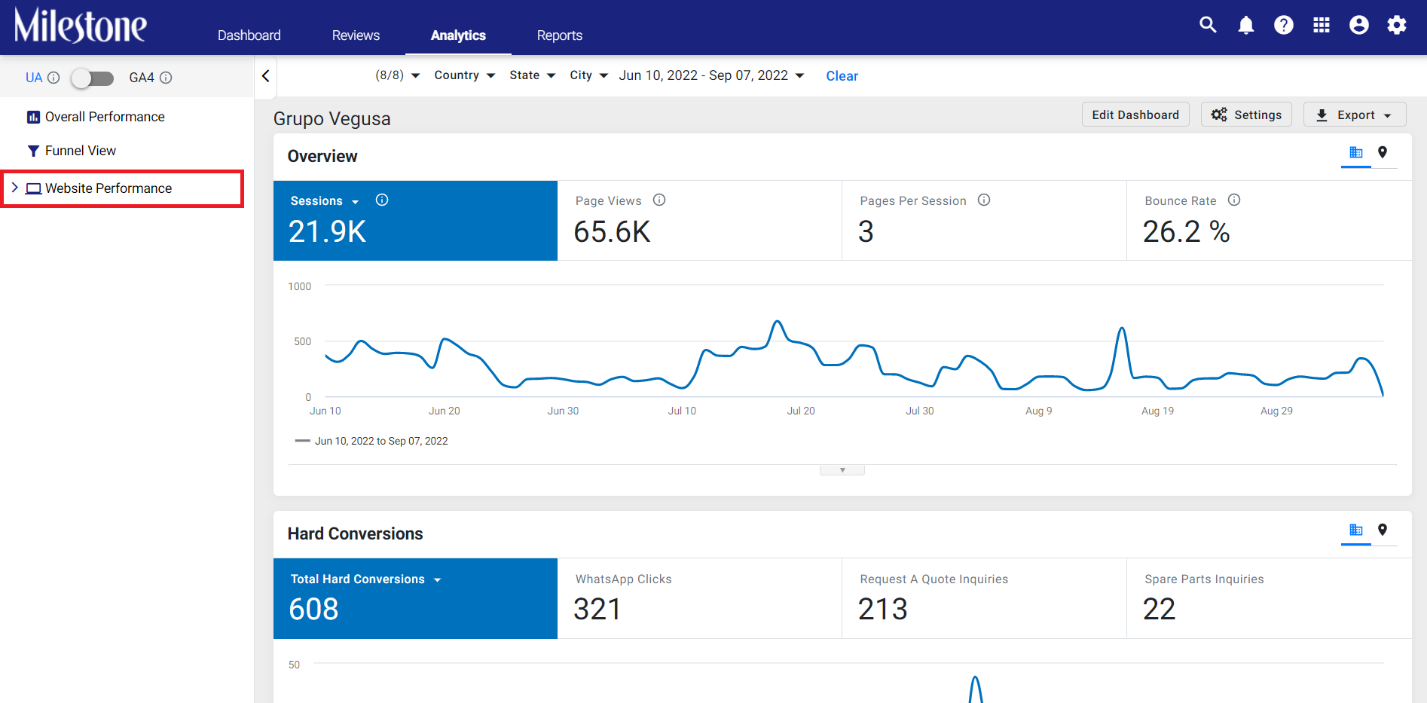This screenshot has height=703, width=1427.
Task: Toggle the UA to GA4 switch
Action: pyautogui.click(x=92, y=77)
